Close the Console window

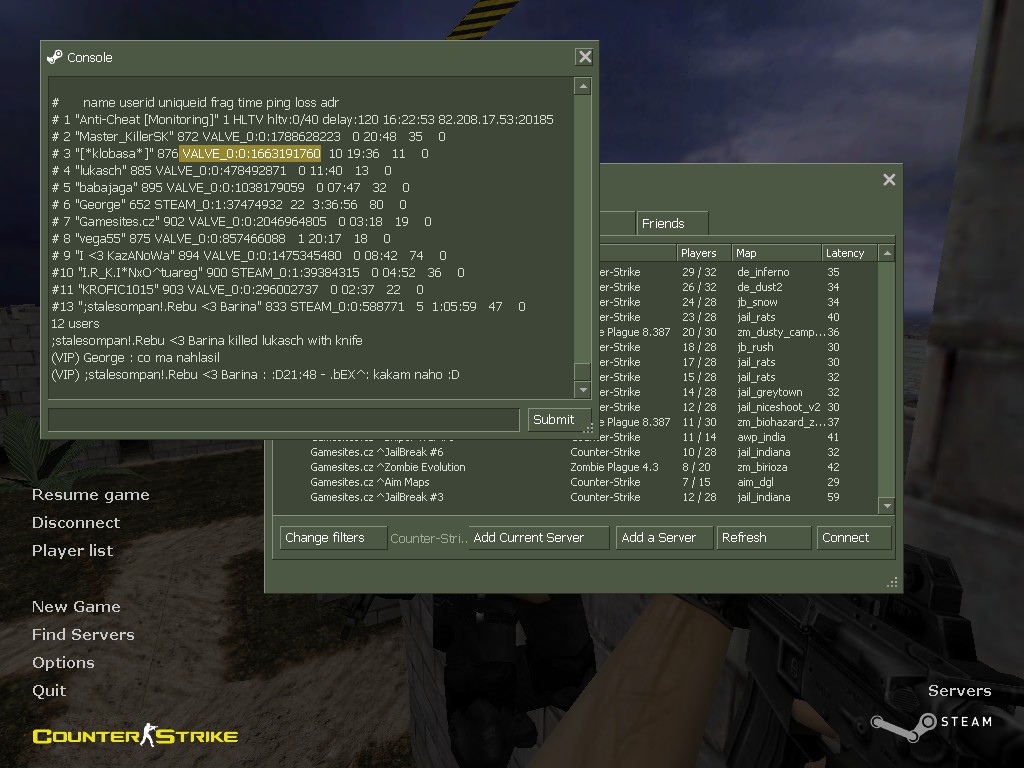[584, 57]
